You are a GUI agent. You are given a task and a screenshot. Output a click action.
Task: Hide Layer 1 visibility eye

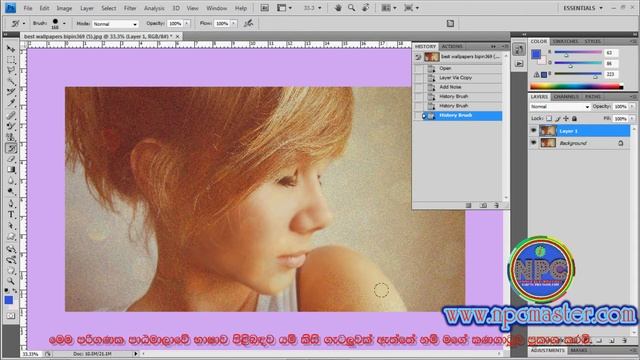click(533, 131)
